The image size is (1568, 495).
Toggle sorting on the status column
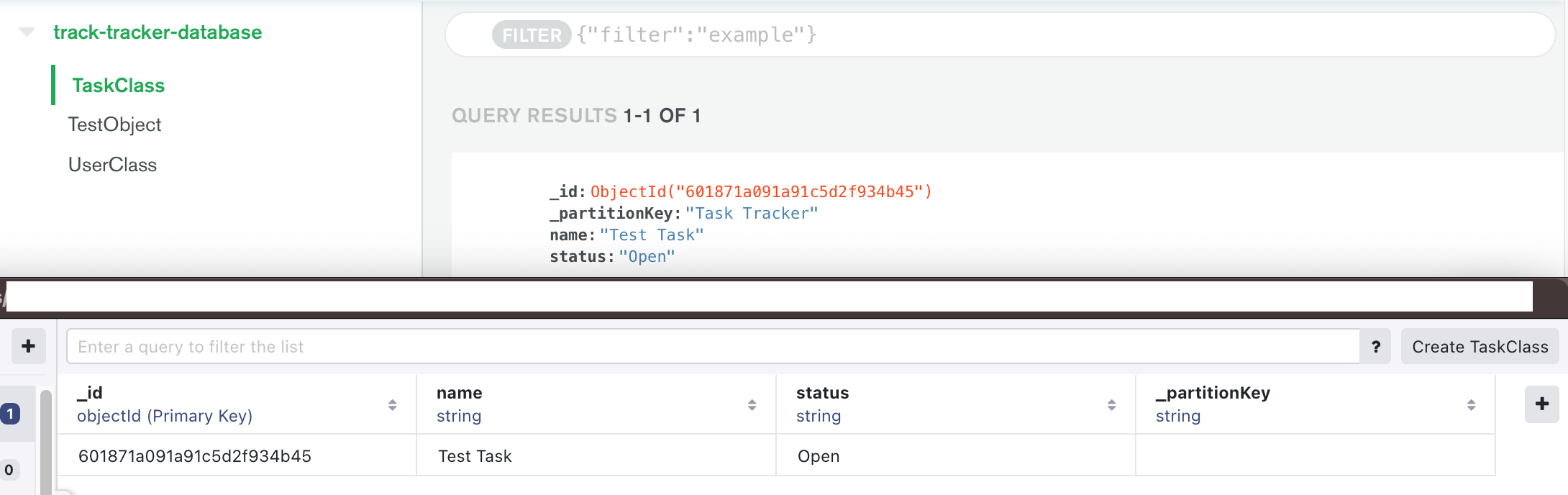(1112, 404)
